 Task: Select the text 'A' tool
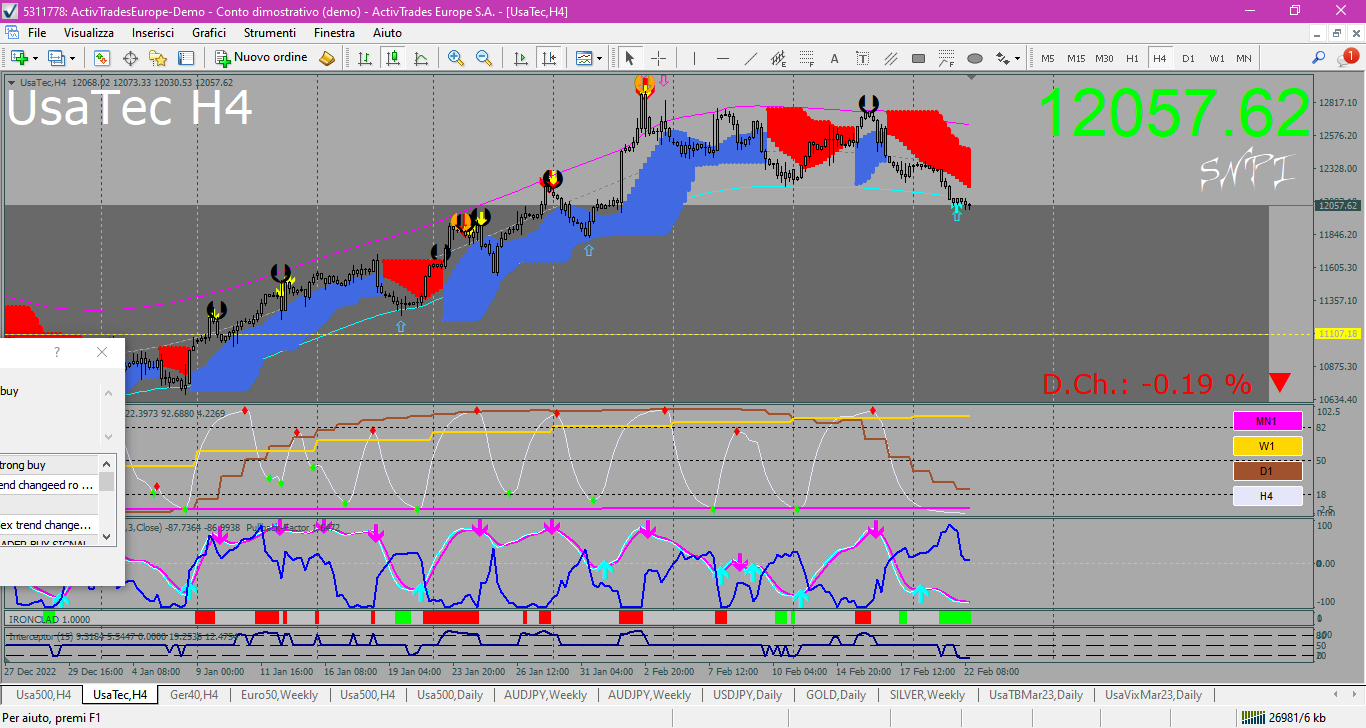pyautogui.click(x=834, y=58)
